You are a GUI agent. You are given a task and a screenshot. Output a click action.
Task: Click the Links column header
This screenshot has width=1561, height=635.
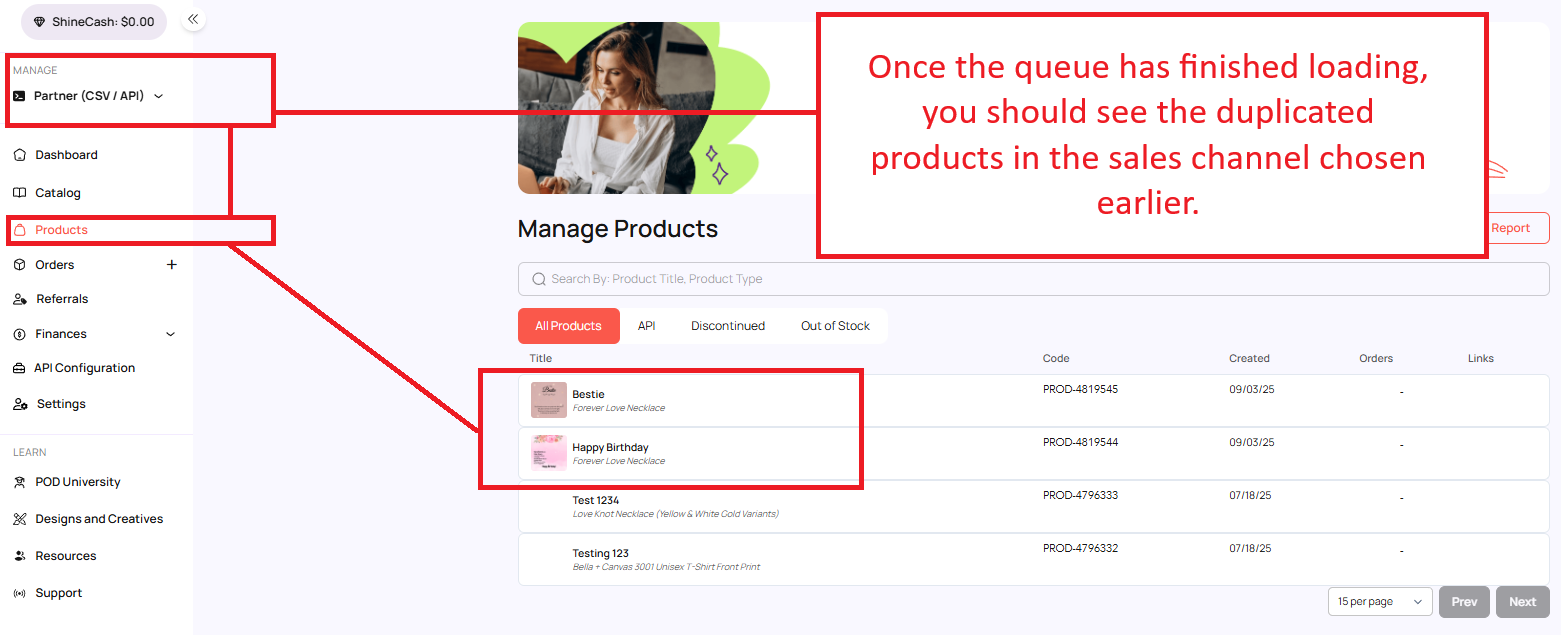tap(1481, 358)
